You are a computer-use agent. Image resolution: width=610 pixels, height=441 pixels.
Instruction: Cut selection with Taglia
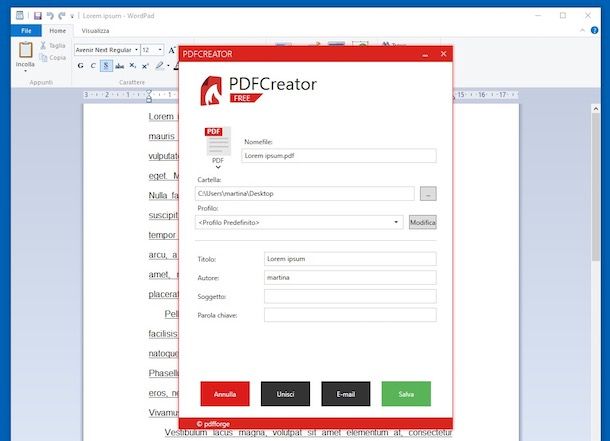click(x=53, y=46)
